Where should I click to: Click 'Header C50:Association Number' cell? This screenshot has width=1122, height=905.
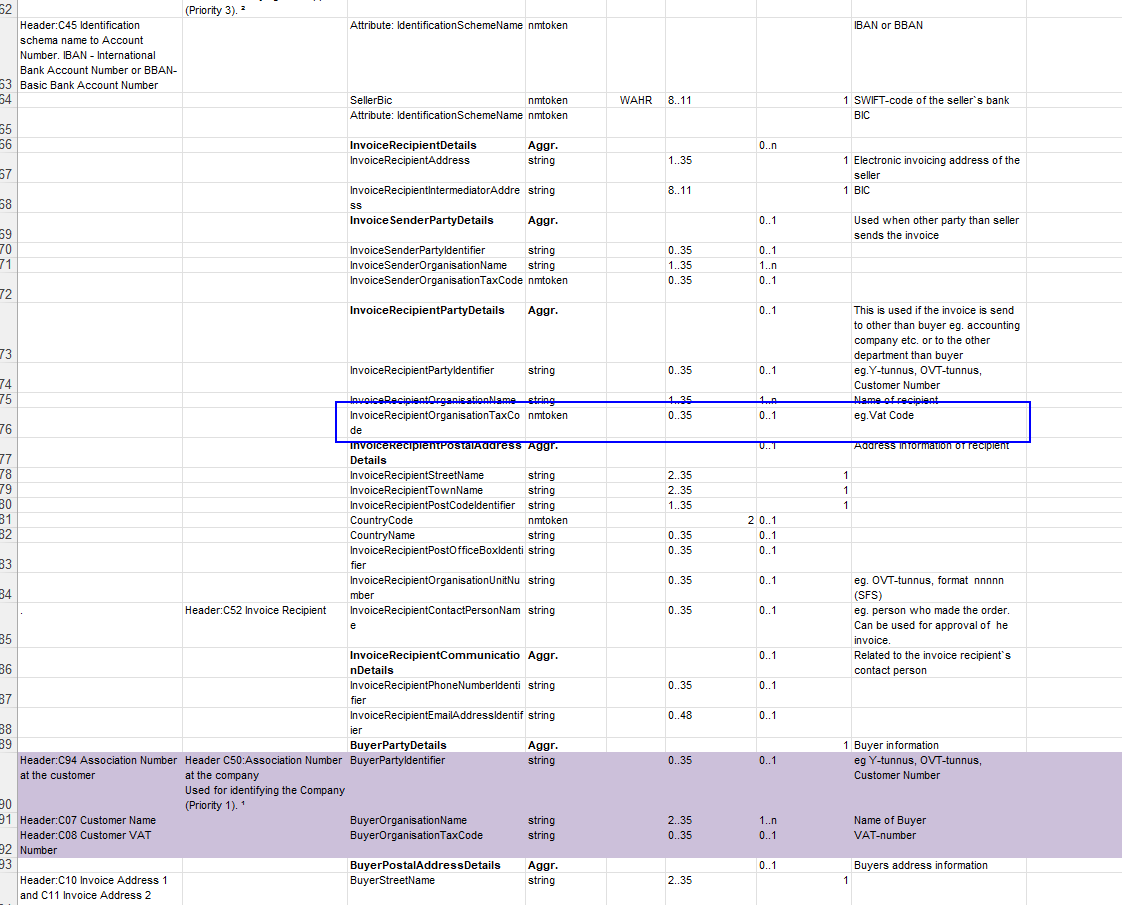(x=265, y=783)
